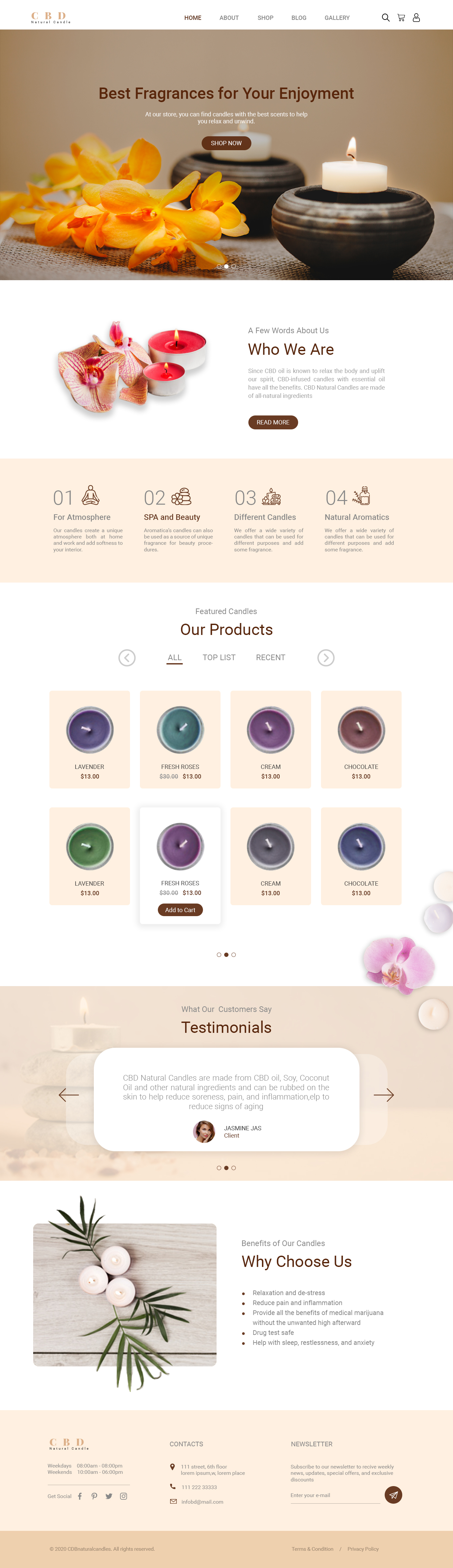Switch to the TOP LIST products tab

(219, 658)
